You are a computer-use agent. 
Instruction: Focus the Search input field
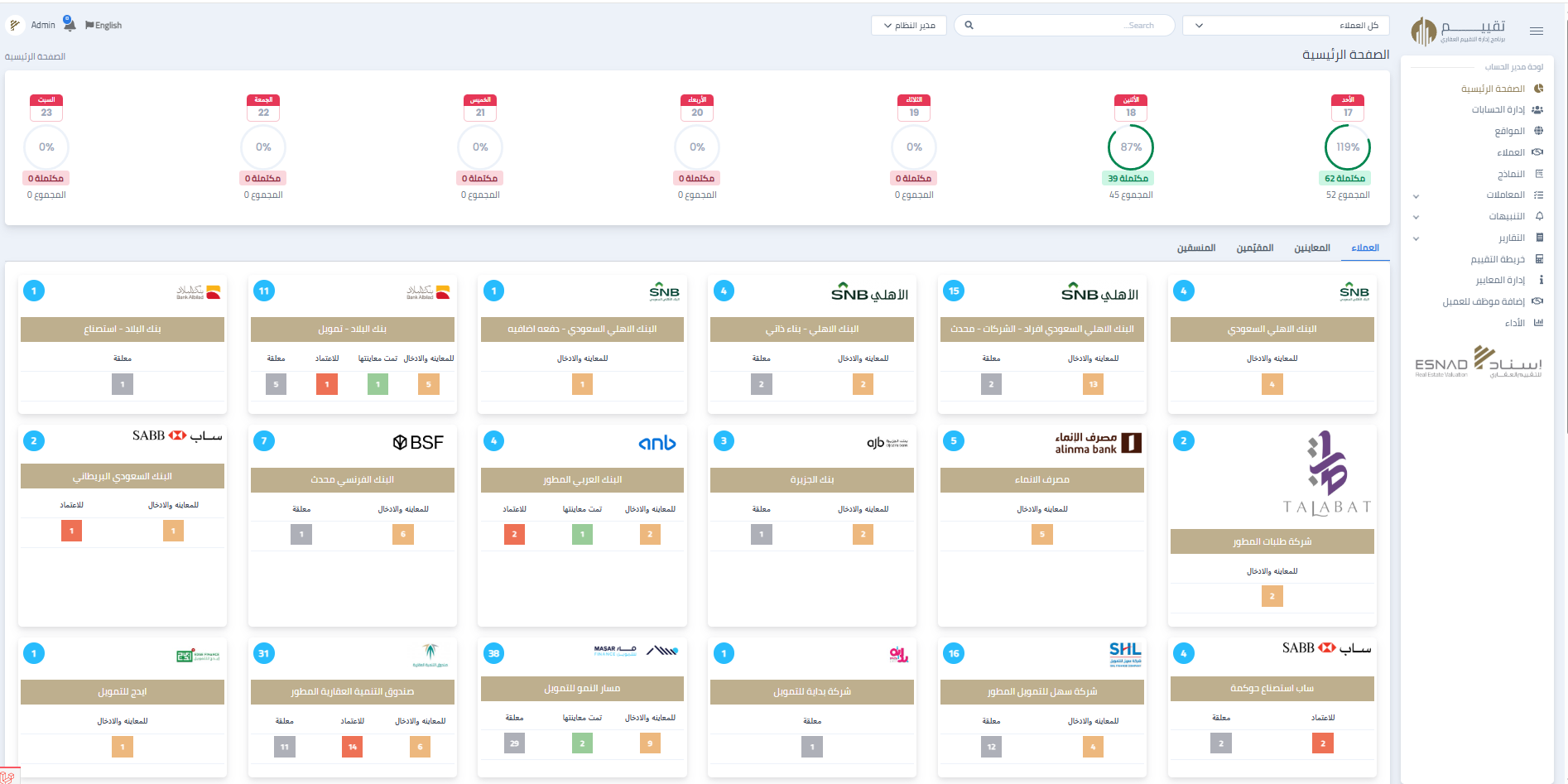click(1064, 26)
